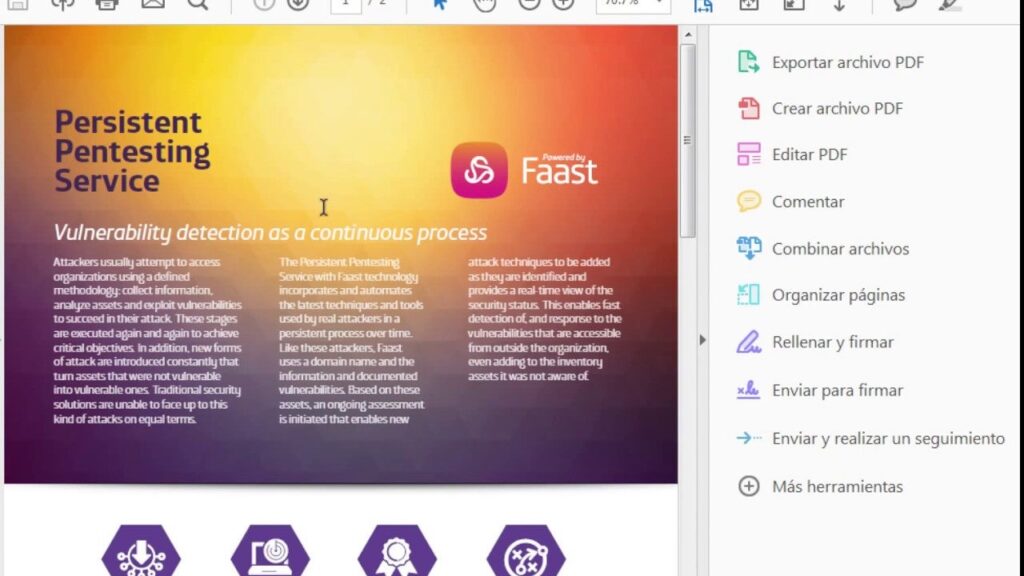Select the Rellenar y firmar pen icon
The image size is (1024, 576).
click(x=748, y=342)
